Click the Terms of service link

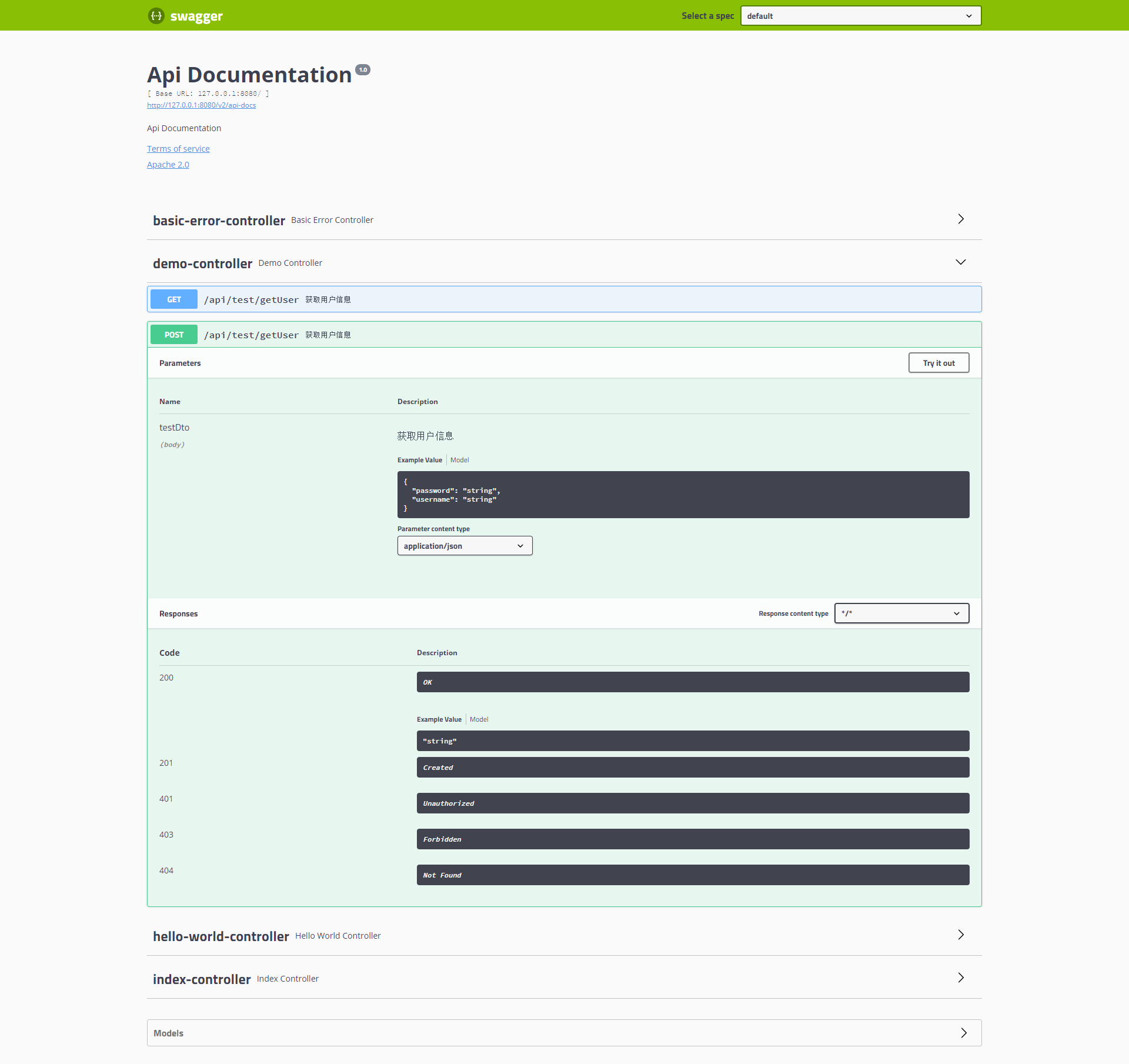coord(178,147)
